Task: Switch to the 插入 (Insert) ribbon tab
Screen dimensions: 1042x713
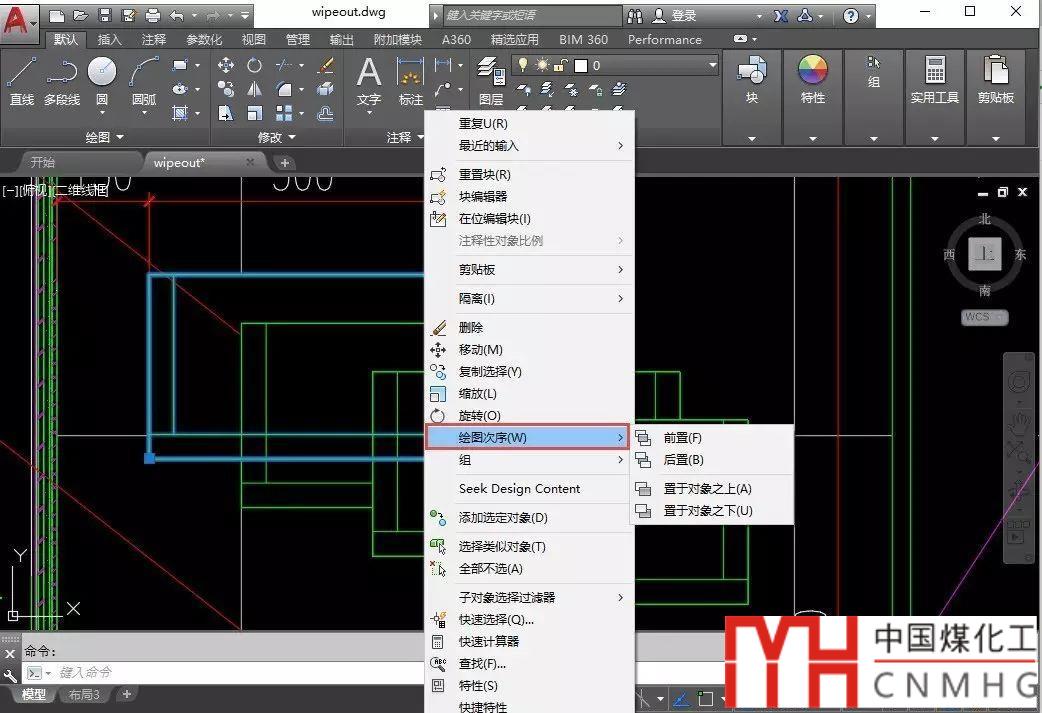Action: (x=110, y=40)
